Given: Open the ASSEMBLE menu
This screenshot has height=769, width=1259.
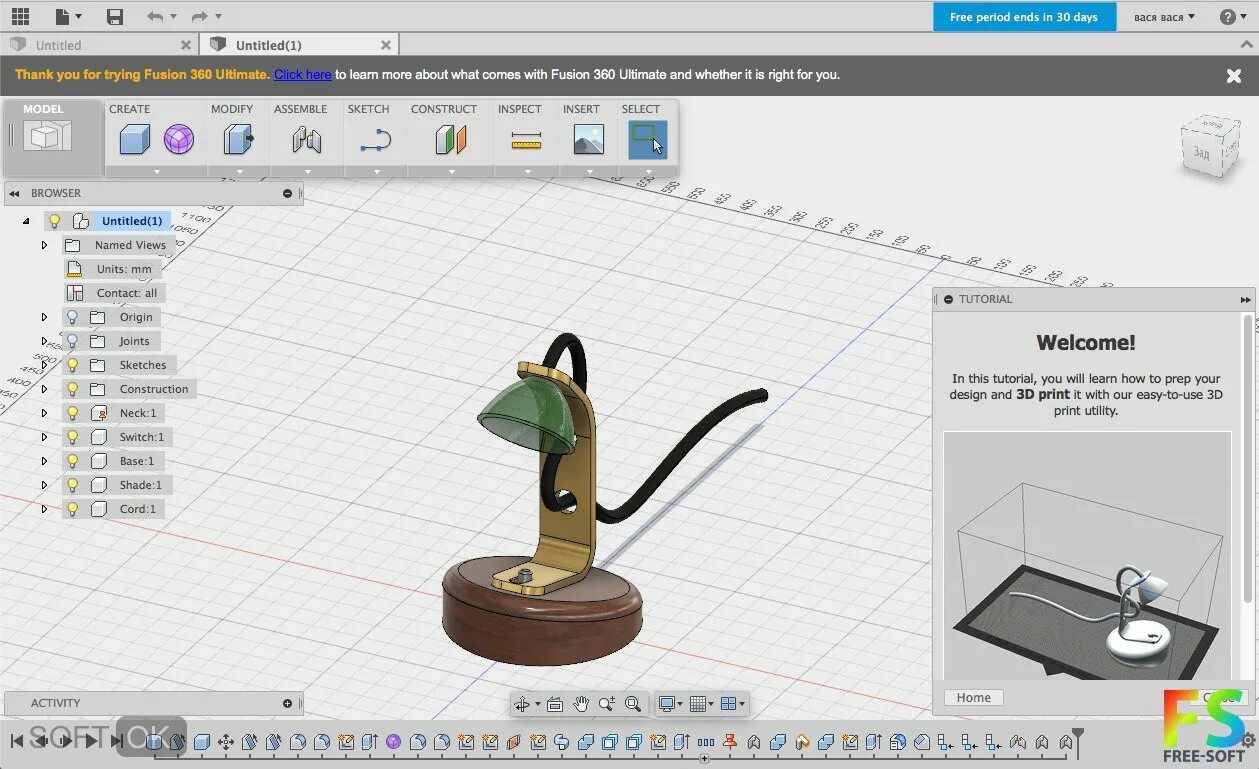Looking at the screenshot, I should coord(300,109).
